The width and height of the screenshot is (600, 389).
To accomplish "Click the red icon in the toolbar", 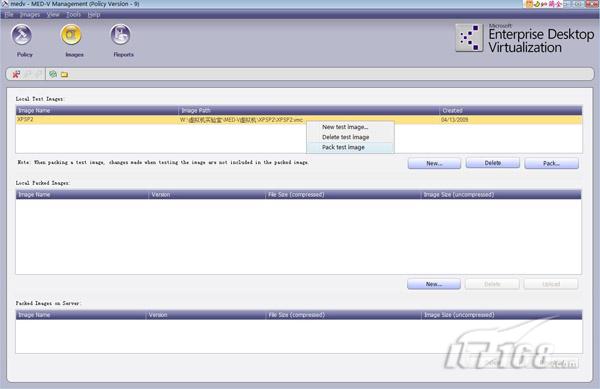I will pyautogui.click(x=16, y=74).
